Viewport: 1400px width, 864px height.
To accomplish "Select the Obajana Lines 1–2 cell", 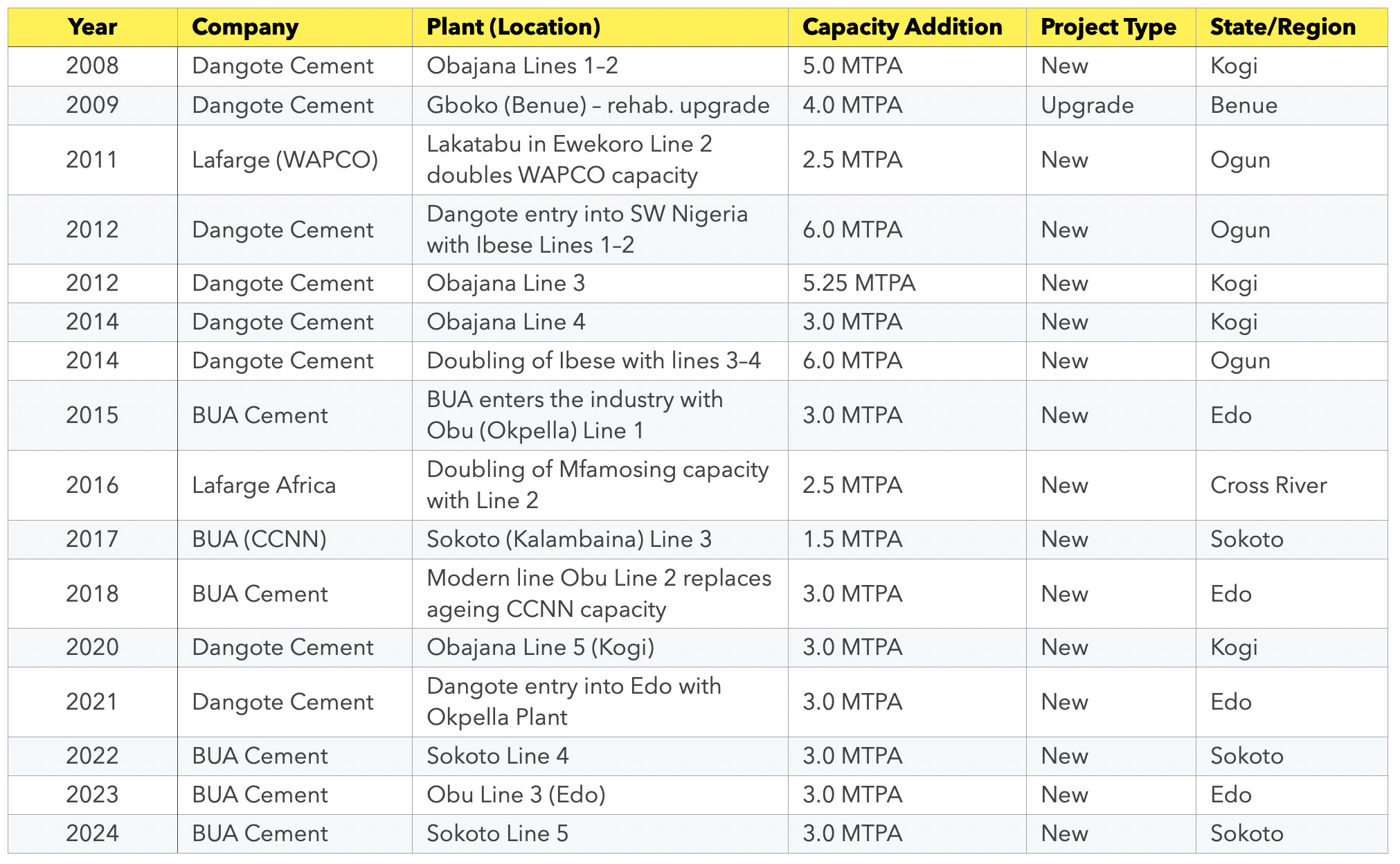I will [x=522, y=66].
